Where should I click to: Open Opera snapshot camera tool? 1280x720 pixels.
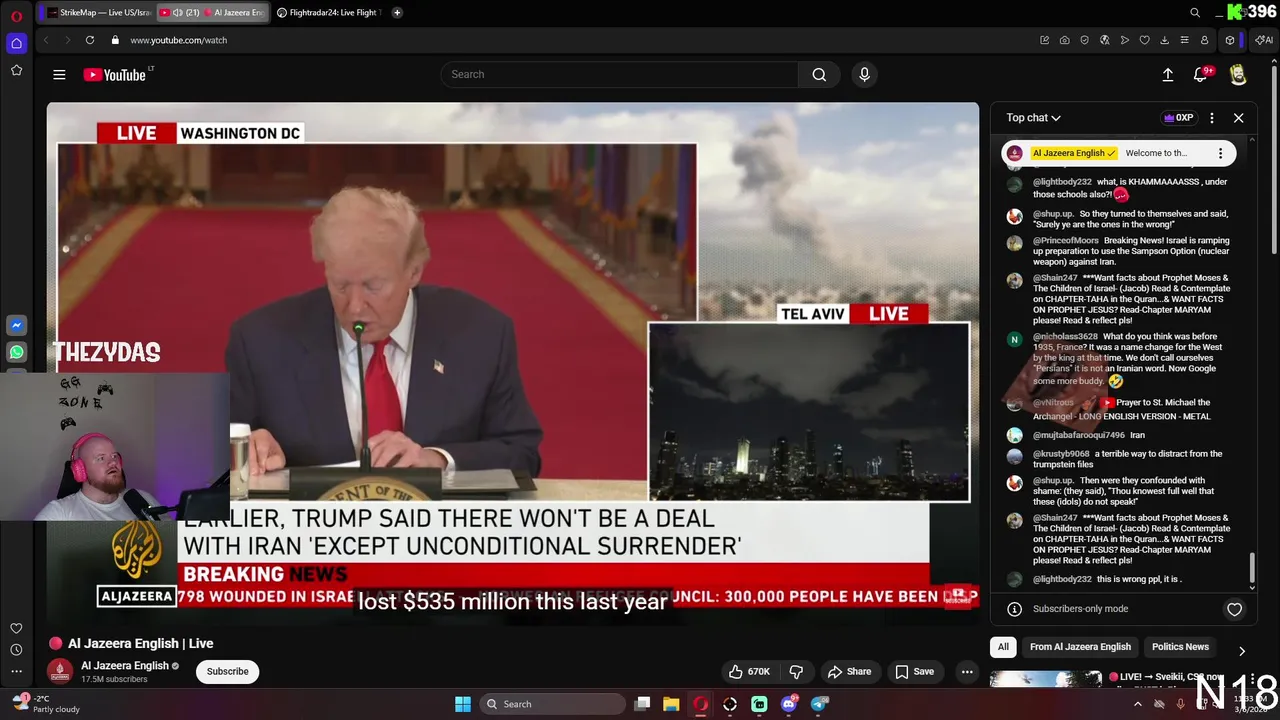[x=1064, y=40]
